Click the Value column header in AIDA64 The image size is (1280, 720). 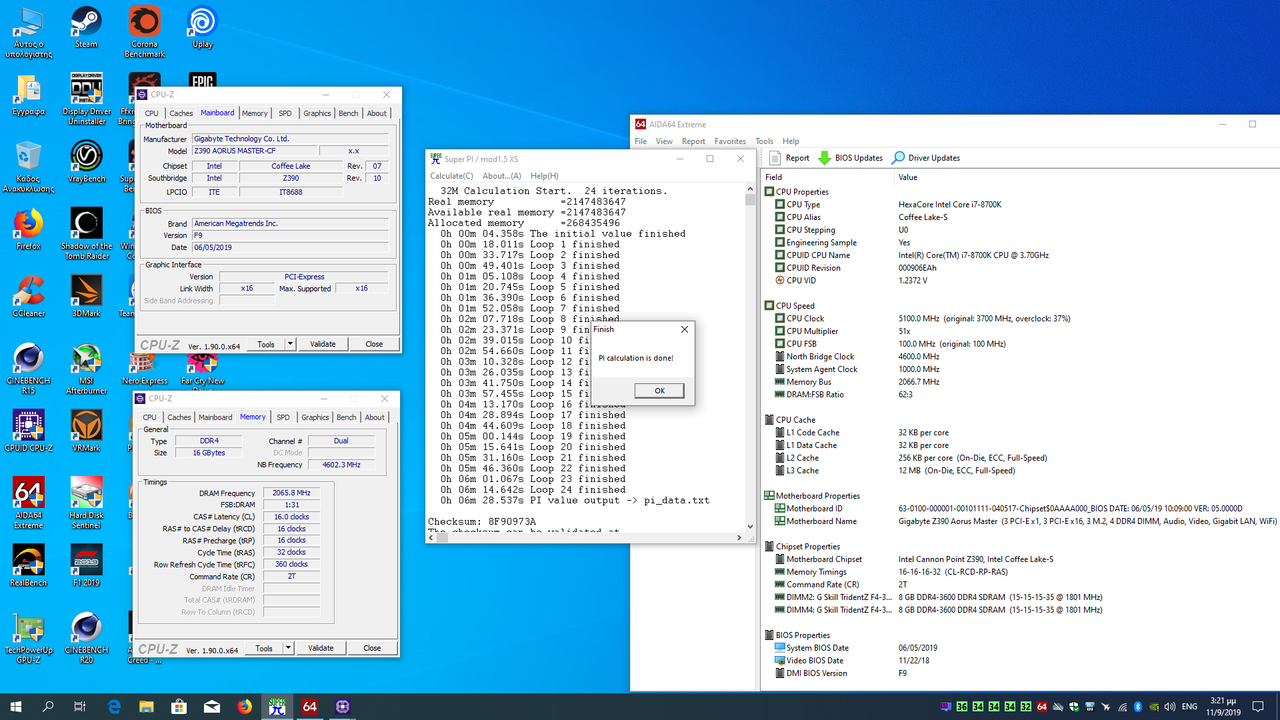[x=1085, y=177]
